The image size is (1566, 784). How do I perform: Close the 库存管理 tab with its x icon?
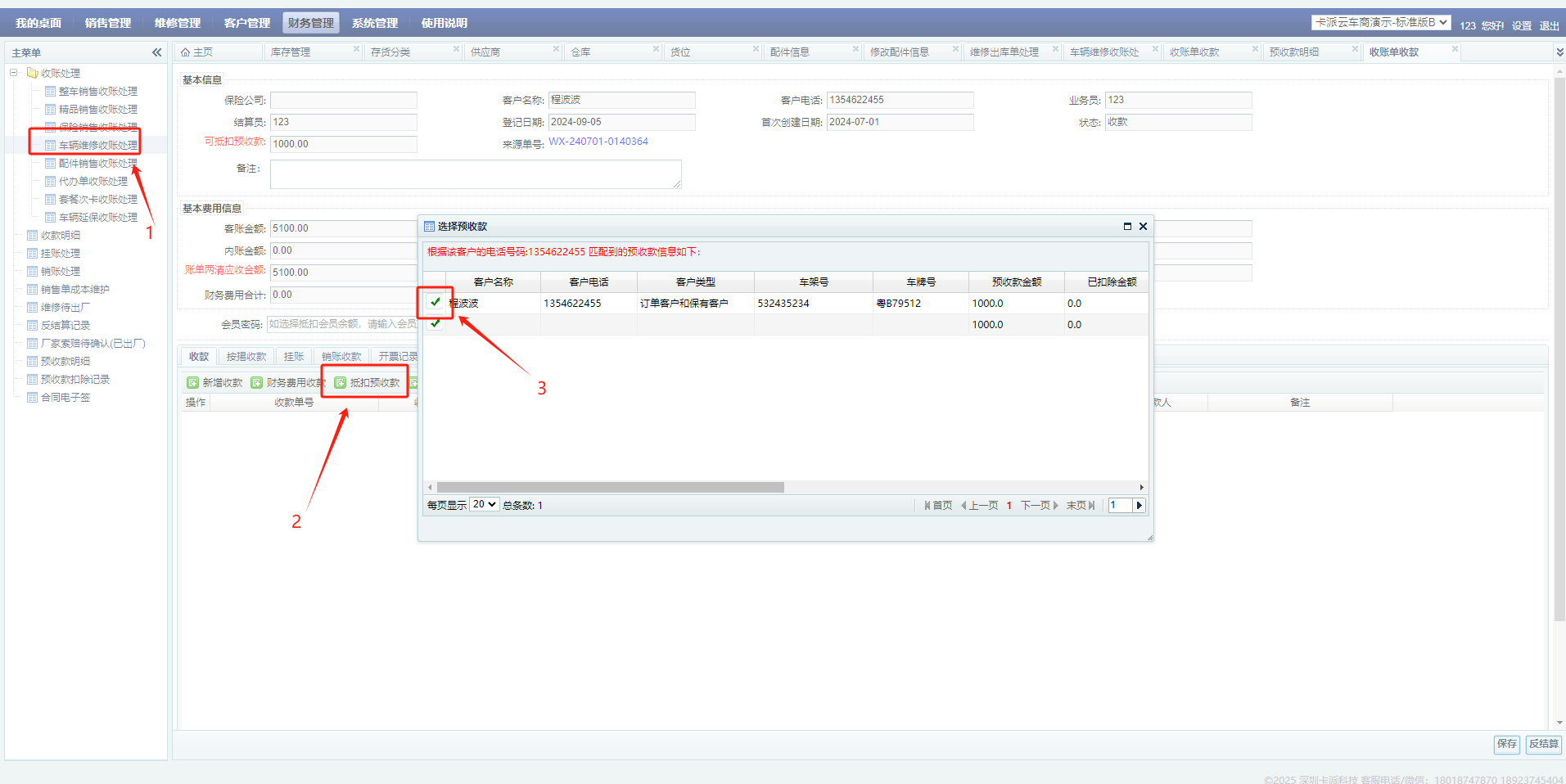click(356, 49)
